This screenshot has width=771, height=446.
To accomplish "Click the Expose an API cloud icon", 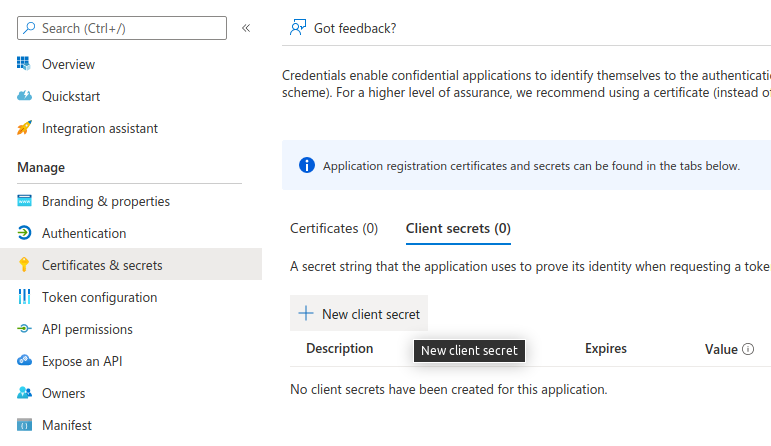I will click(24, 361).
